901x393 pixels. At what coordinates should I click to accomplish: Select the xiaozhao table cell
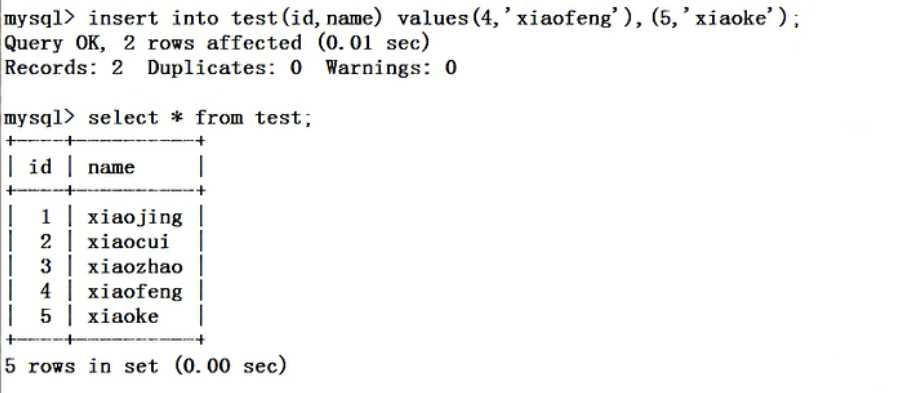[135, 267]
